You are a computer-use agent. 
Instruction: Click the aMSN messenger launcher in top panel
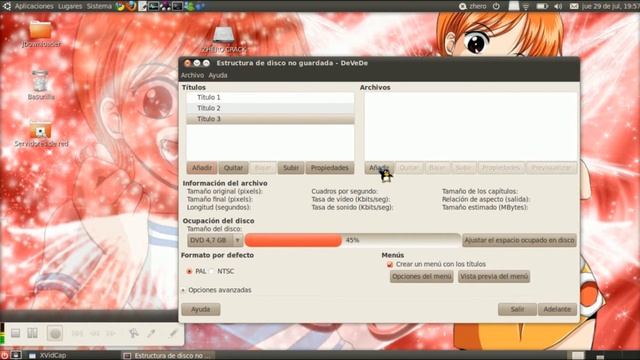(189, 6)
